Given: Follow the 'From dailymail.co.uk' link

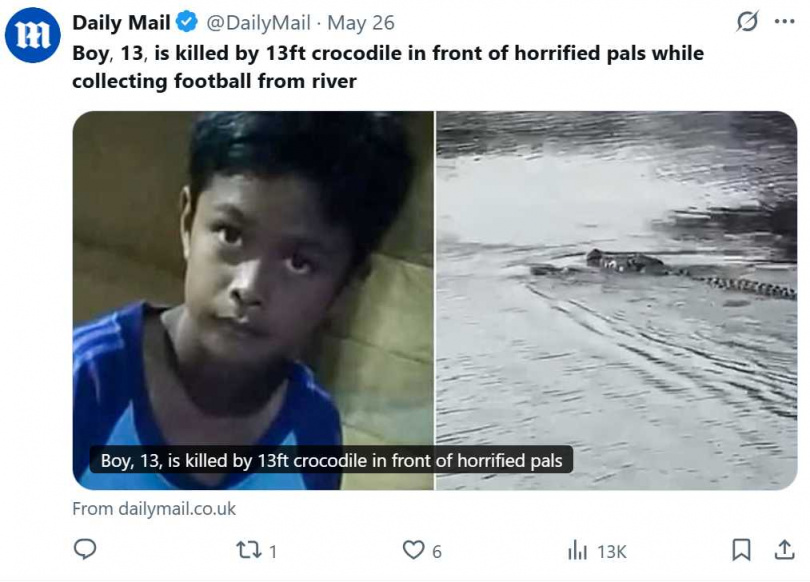Looking at the screenshot, I should [x=154, y=508].
